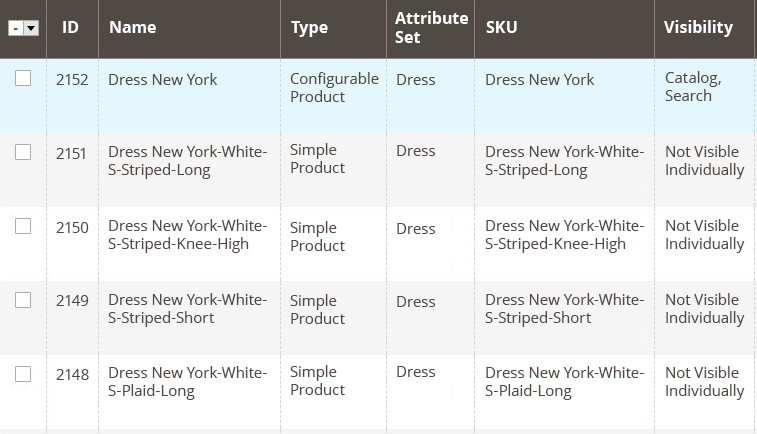Mark the checkbox for product 2149
This screenshot has width=757, height=434.
point(23,300)
